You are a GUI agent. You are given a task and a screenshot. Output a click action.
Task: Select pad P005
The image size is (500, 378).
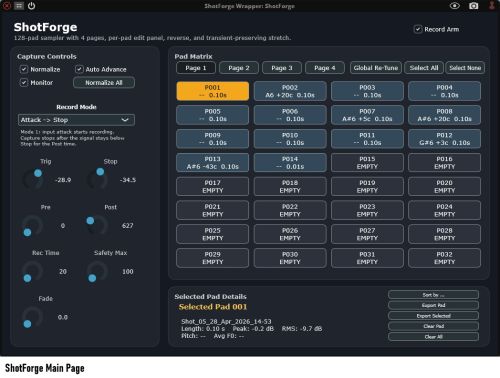(x=212, y=115)
